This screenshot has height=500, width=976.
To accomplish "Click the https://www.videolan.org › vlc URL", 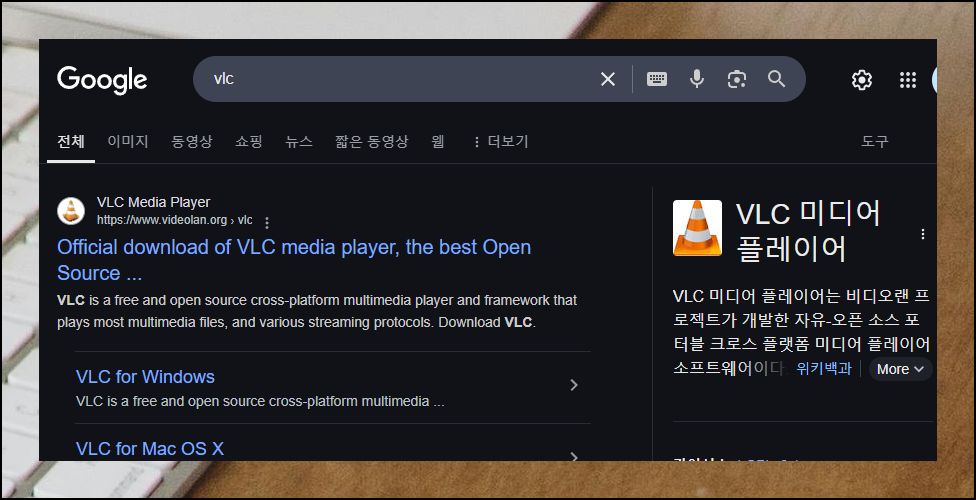I will click(x=175, y=220).
